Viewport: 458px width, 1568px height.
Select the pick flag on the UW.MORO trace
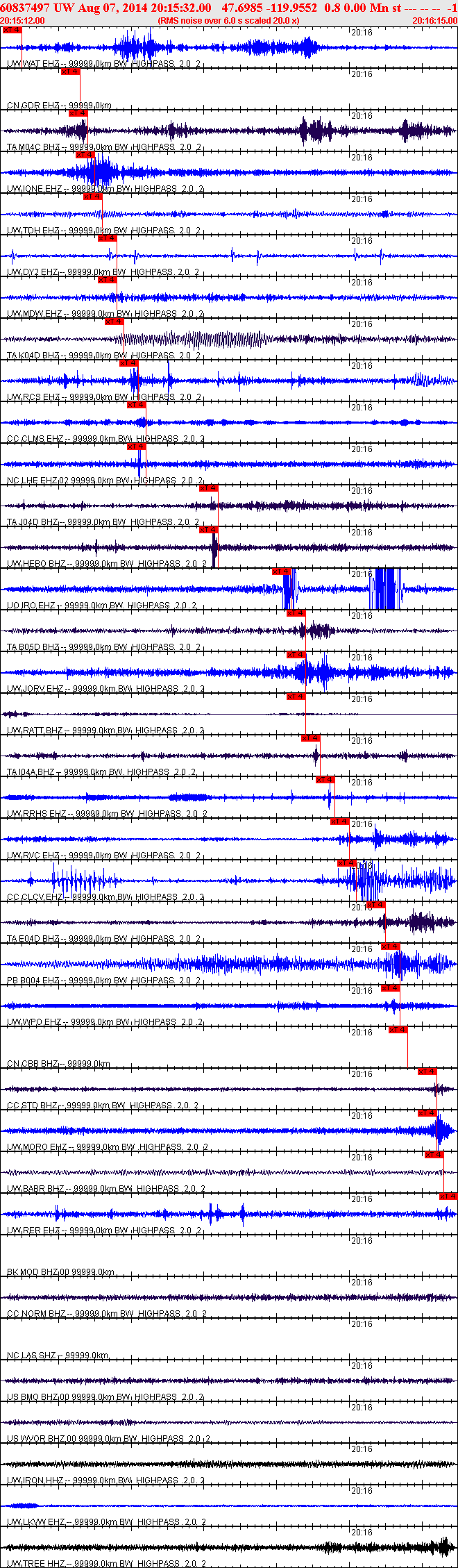click(x=427, y=1113)
